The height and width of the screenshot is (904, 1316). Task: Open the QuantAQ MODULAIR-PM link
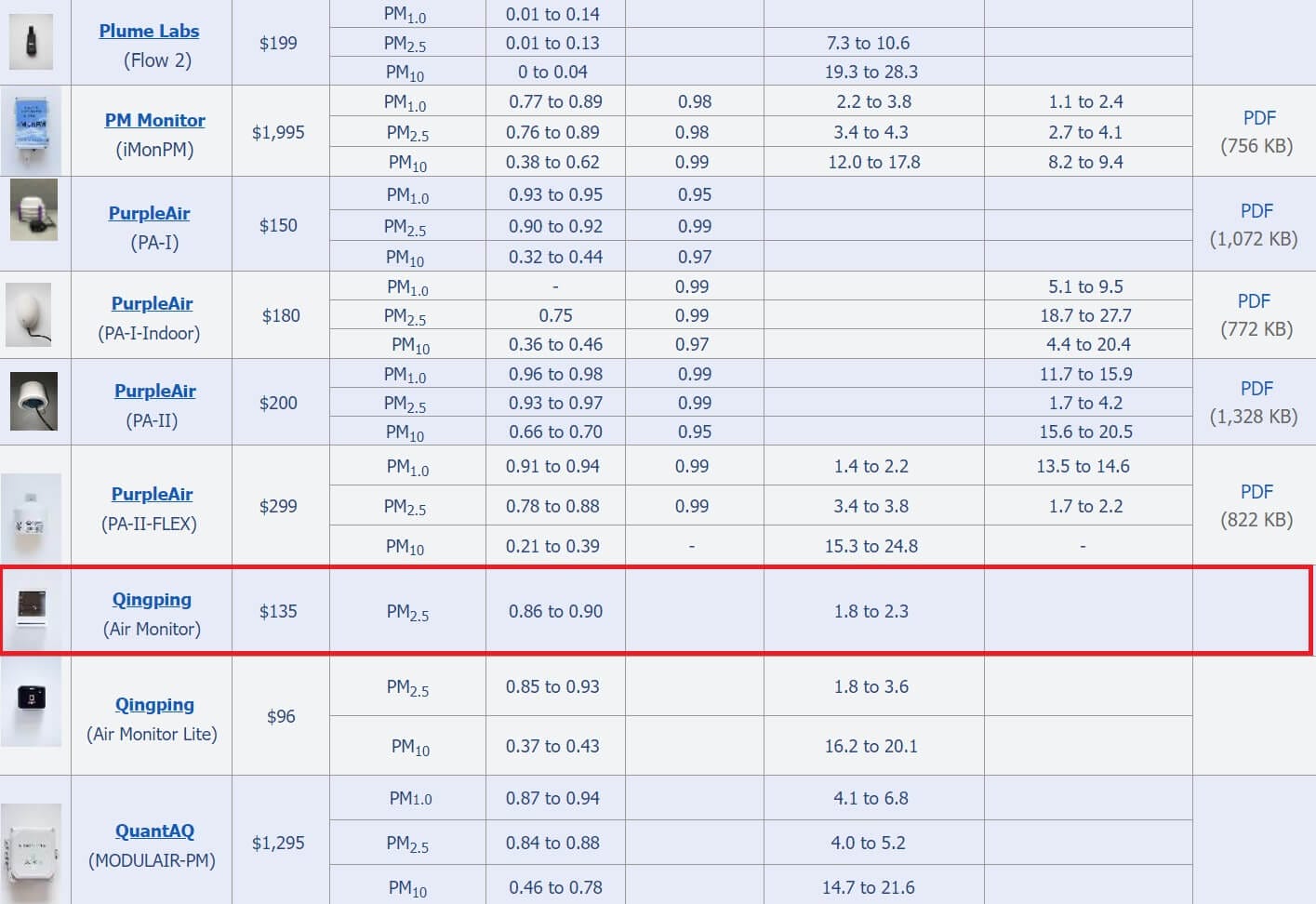pyautogui.click(x=153, y=831)
